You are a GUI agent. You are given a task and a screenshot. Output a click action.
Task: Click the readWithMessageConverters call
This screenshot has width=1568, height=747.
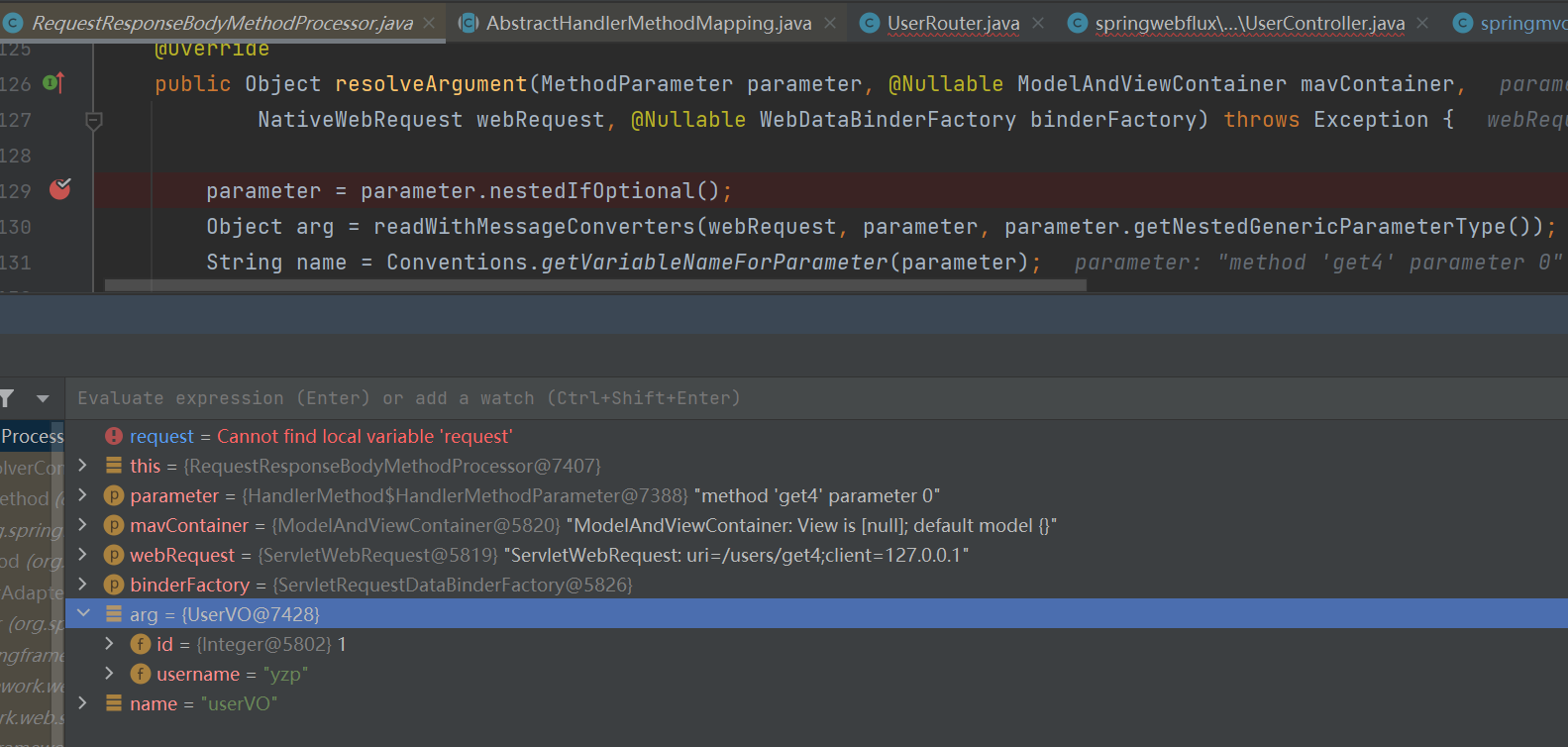pyautogui.click(x=534, y=227)
